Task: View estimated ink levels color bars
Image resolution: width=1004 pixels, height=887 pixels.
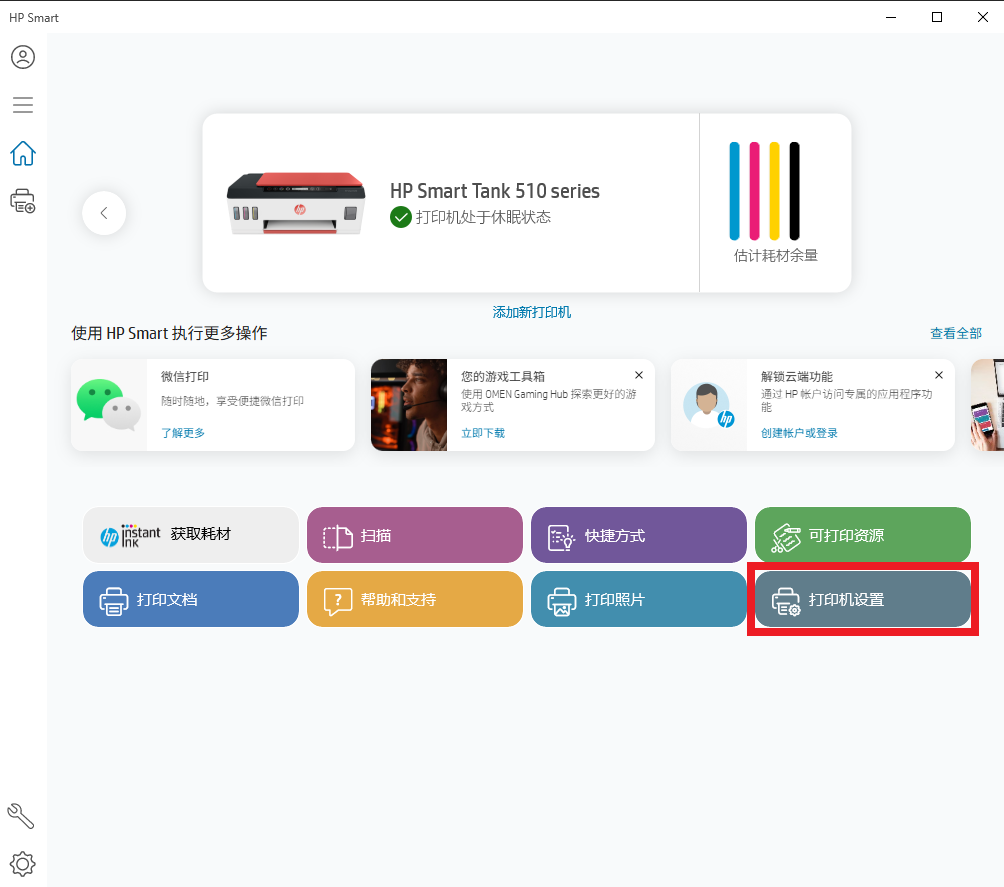Action: pyautogui.click(x=765, y=191)
